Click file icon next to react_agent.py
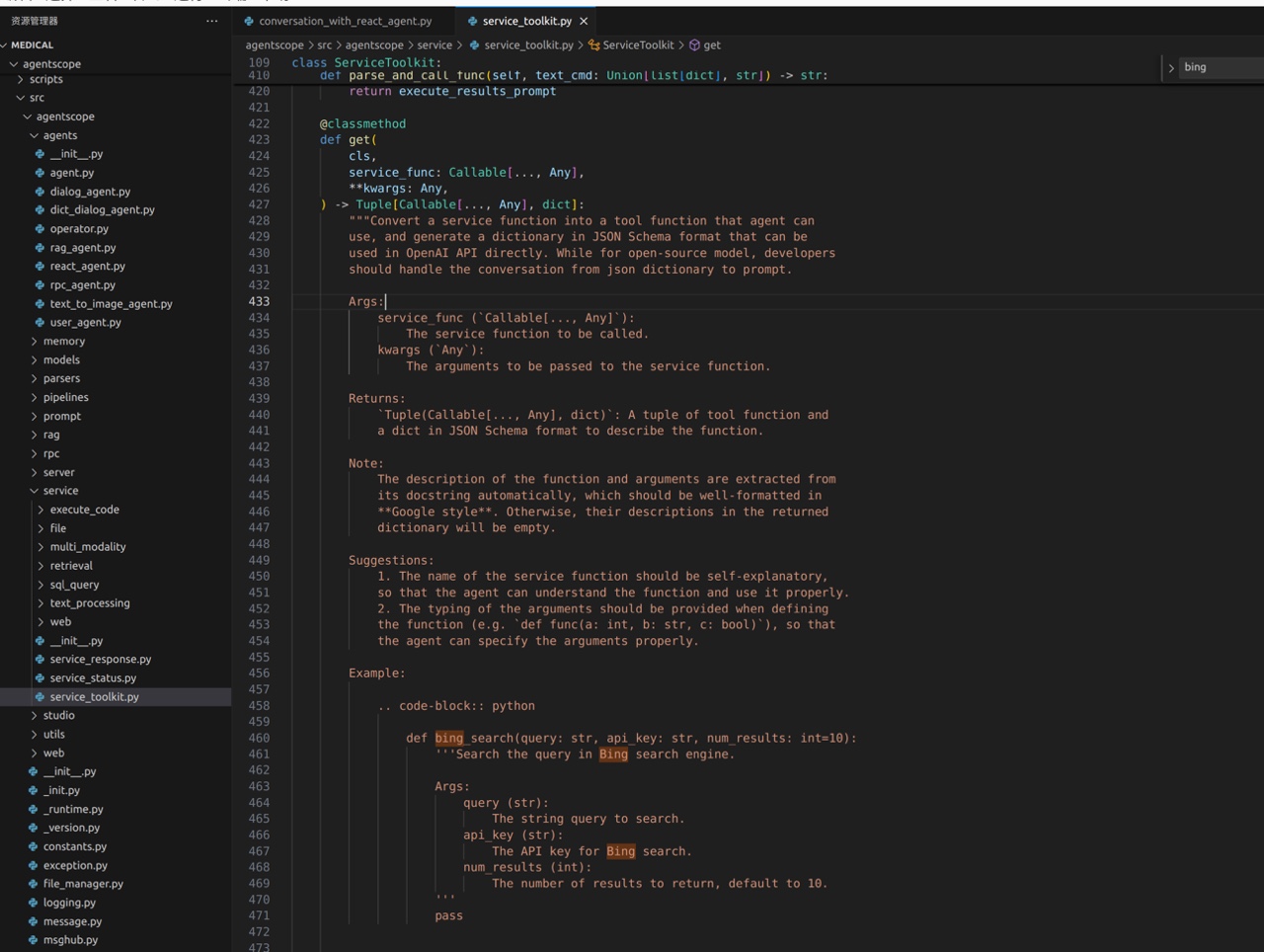The height and width of the screenshot is (952, 1264). click(x=39, y=267)
